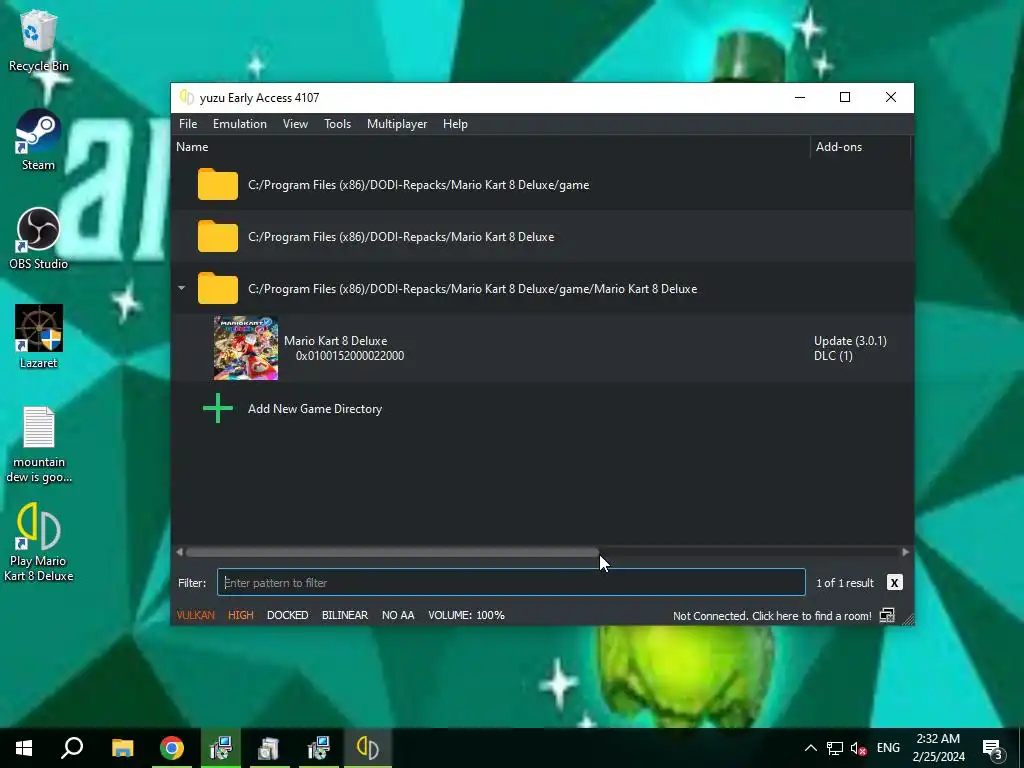Screen dimensions: 1024x768
Task: Select the Mario Kart 8 Deluxe cover thumbnail
Action: pyautogui.click(x=246, y=348)
